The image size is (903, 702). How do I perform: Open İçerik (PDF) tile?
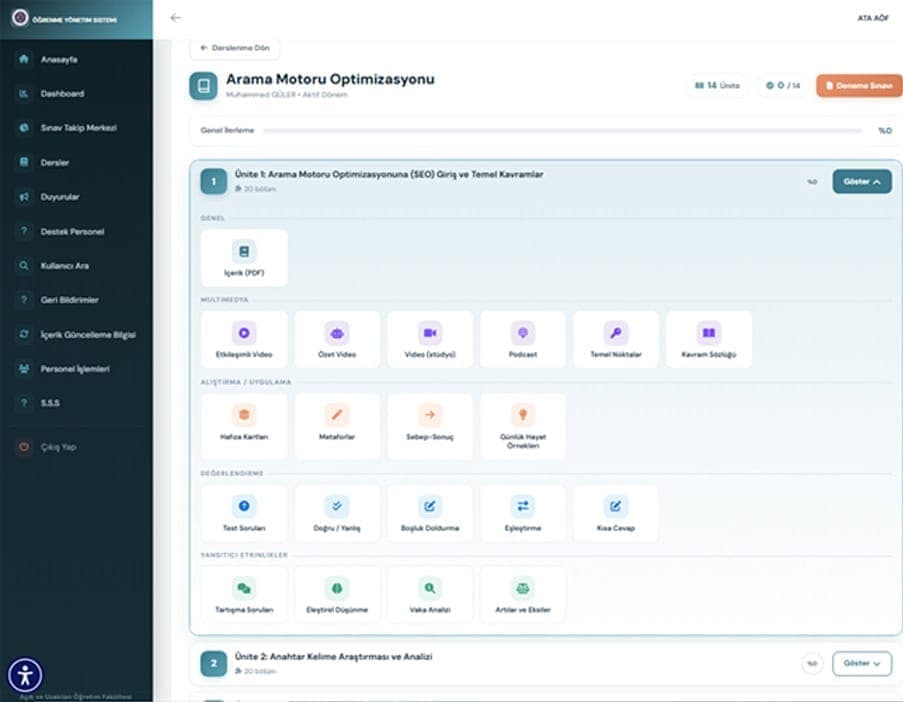[x=244, y=257]
